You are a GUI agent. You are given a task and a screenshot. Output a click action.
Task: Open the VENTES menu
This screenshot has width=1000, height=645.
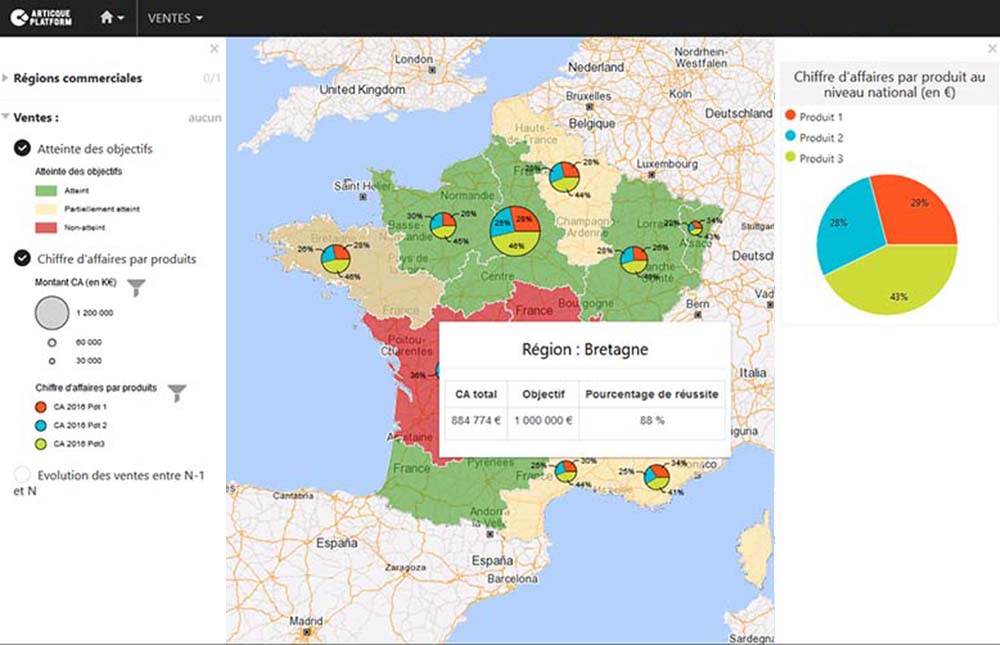[x=175, y=18]
